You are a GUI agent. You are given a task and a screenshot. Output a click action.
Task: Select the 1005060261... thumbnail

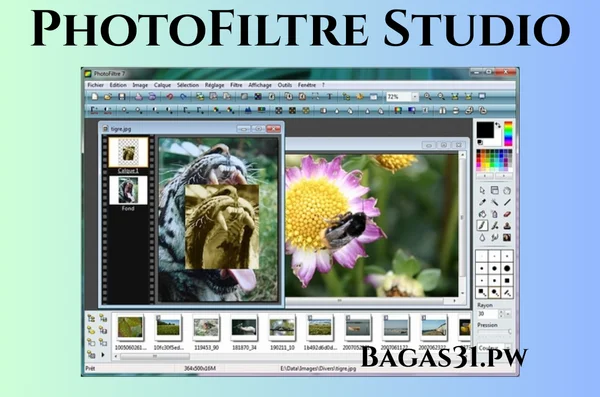click(130, 328)
